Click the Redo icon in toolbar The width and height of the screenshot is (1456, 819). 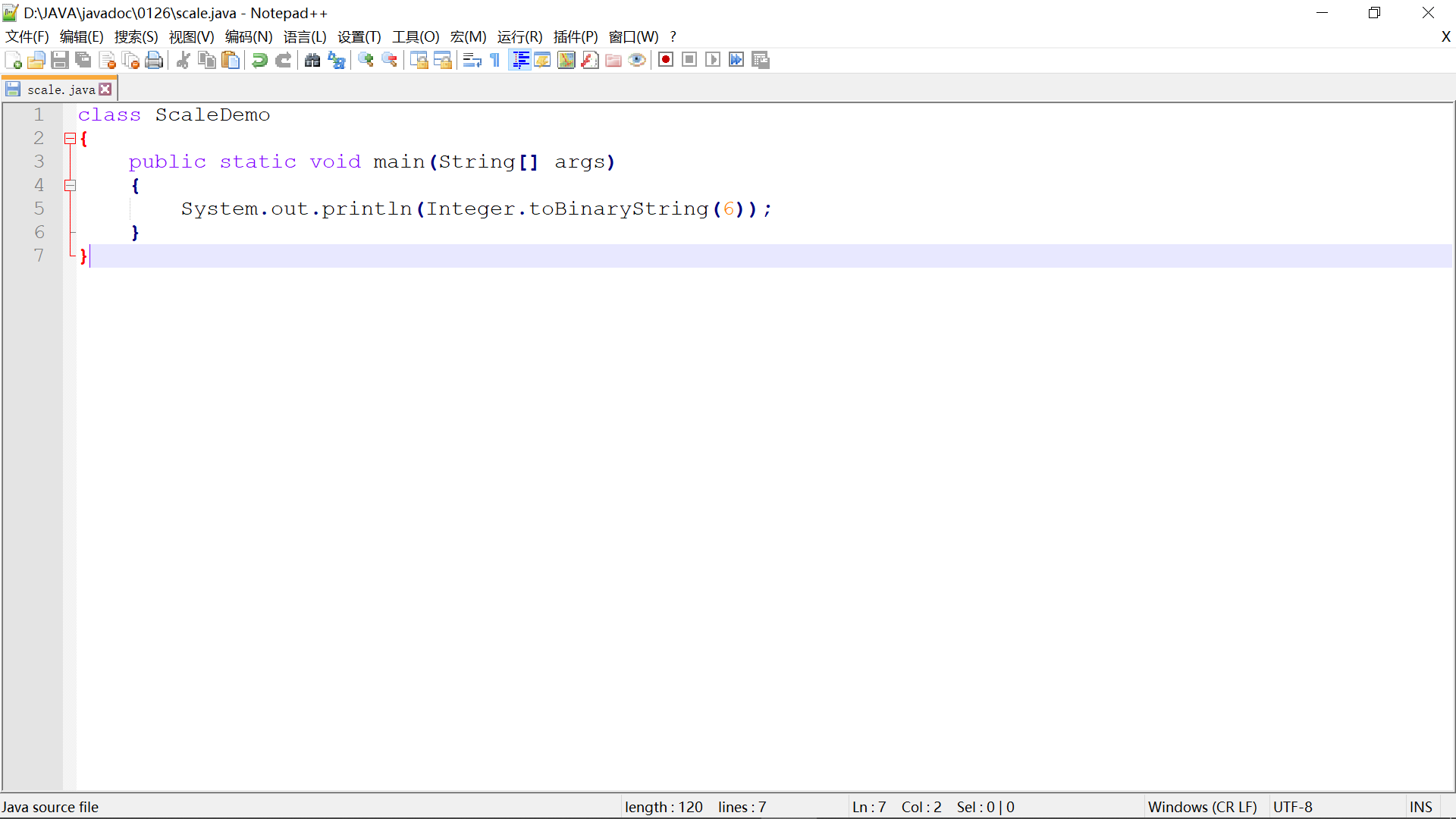(x=284, y=60)
